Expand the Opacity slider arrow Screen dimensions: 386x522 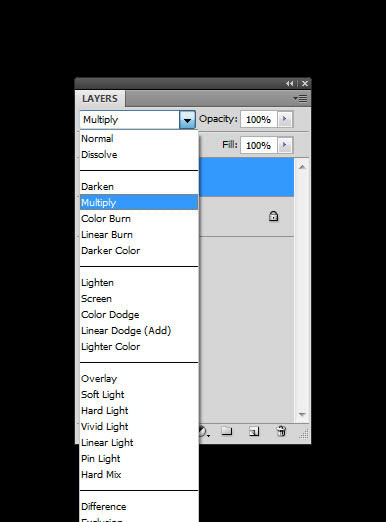tap(285, 119)
